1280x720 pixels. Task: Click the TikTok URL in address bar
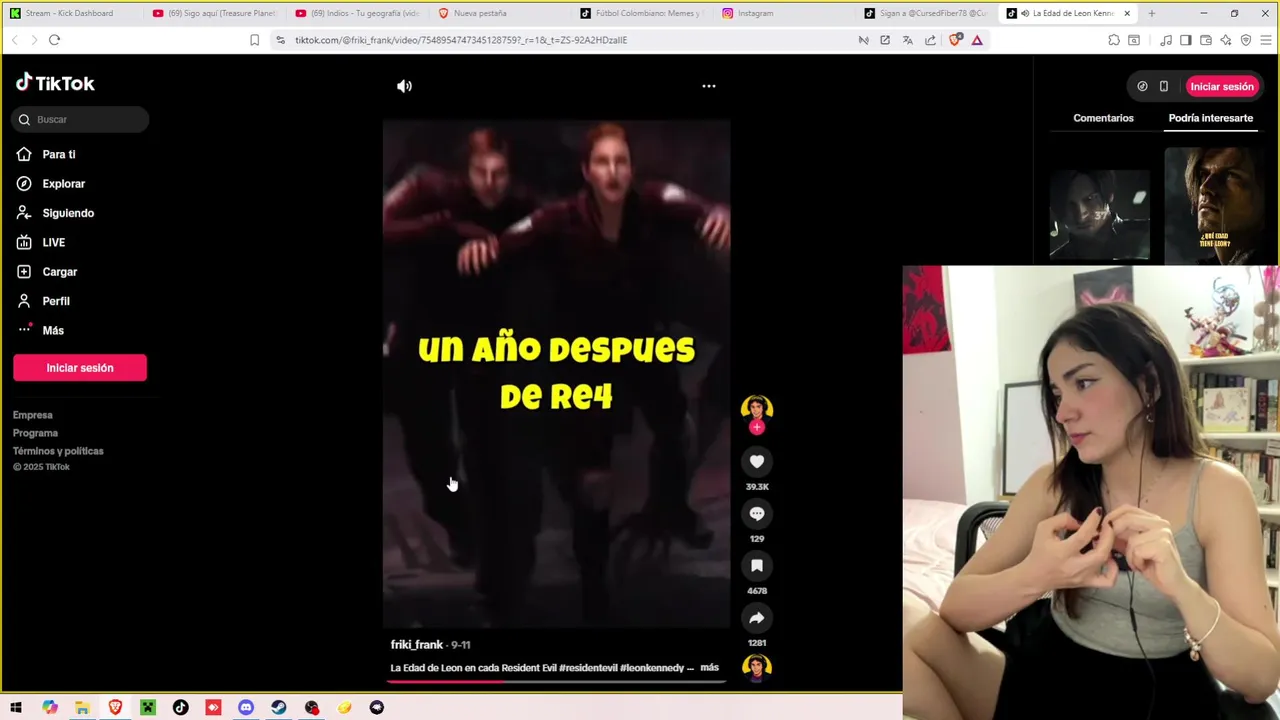(x=461, y=40)
